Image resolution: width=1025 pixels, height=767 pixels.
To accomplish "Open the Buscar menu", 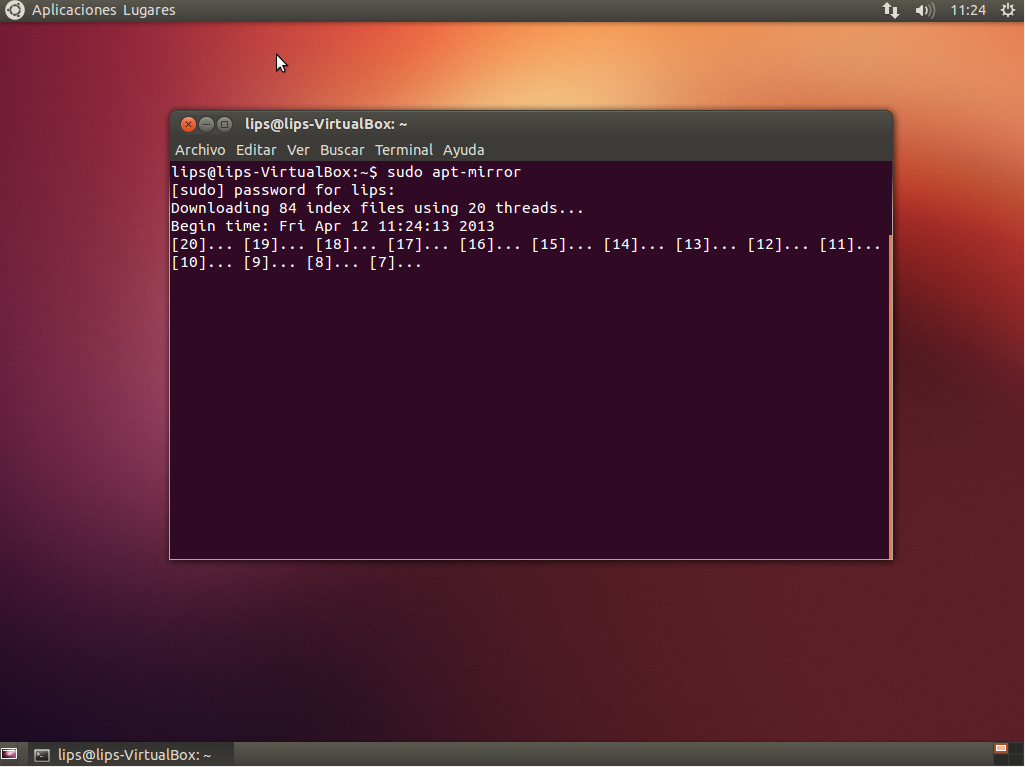I will click(342, 150).
